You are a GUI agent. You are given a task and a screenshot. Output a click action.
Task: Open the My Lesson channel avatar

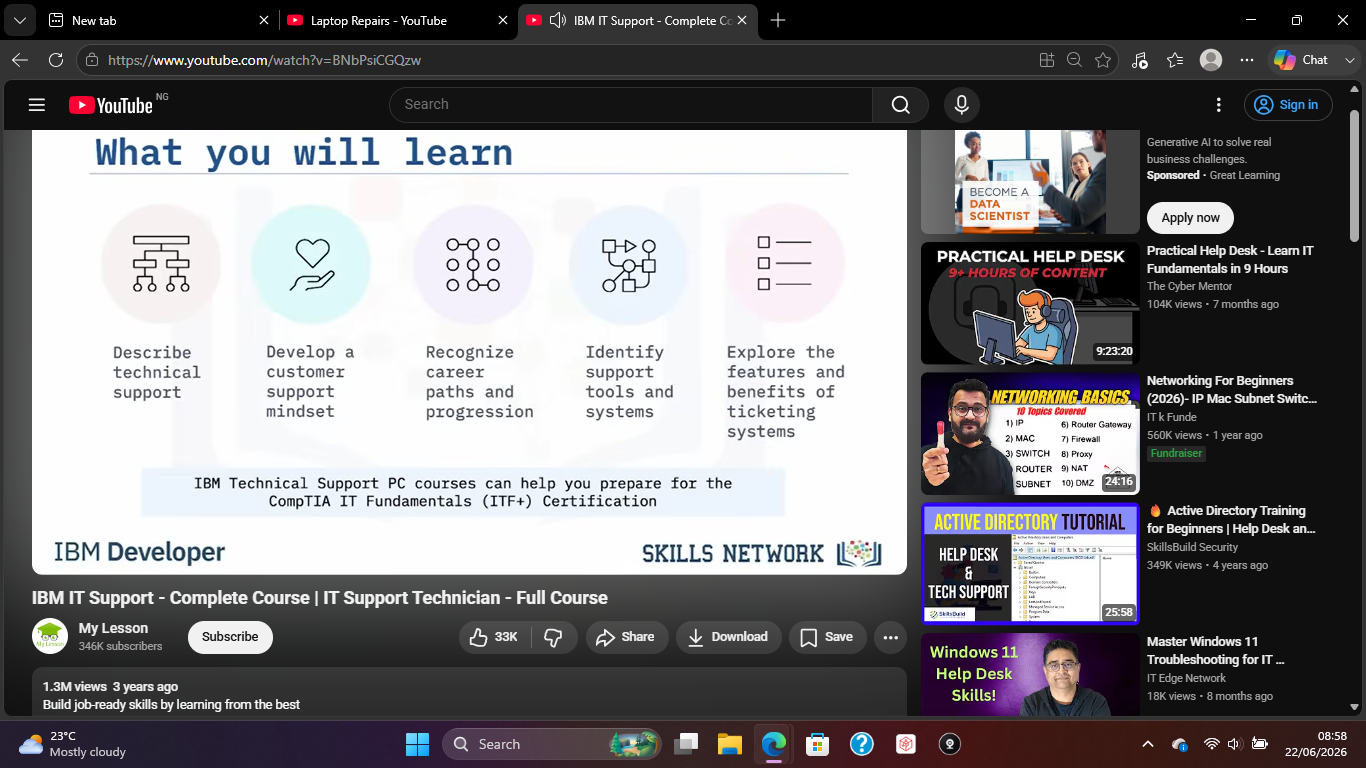pyautogui.click(x=50, y=636)
